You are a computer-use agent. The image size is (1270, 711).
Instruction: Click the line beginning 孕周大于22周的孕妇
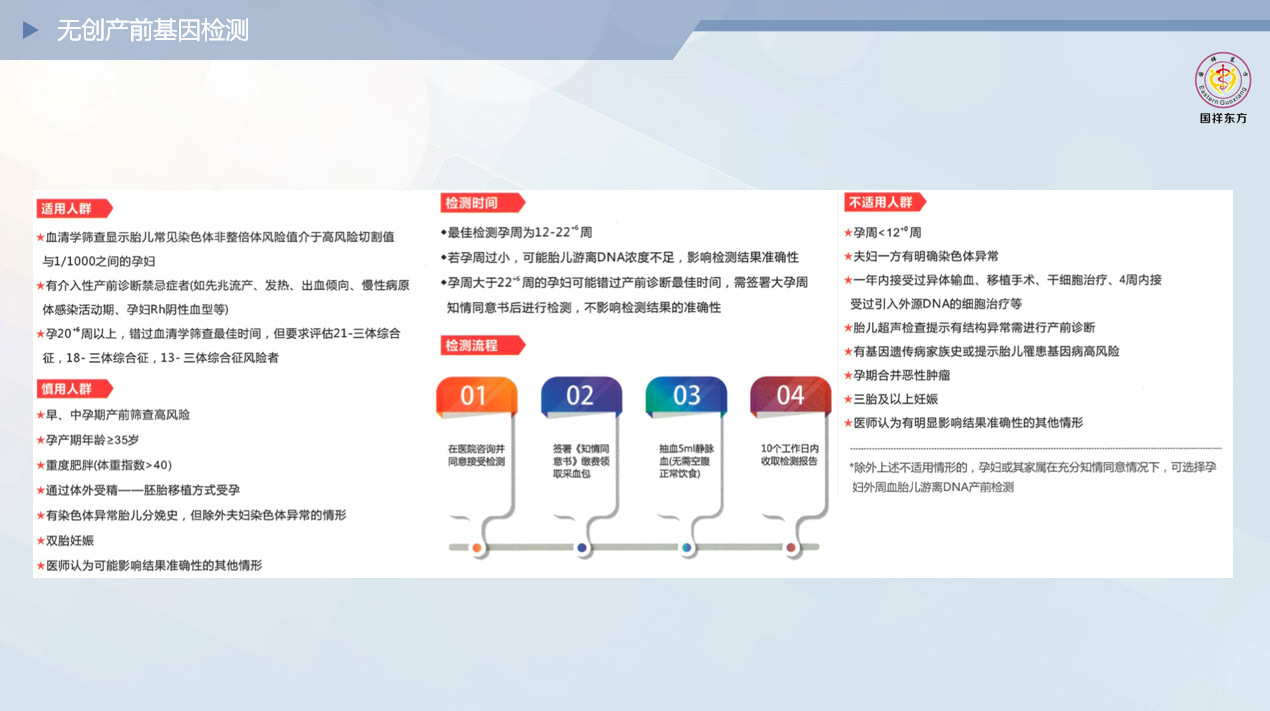pos(624,295)
